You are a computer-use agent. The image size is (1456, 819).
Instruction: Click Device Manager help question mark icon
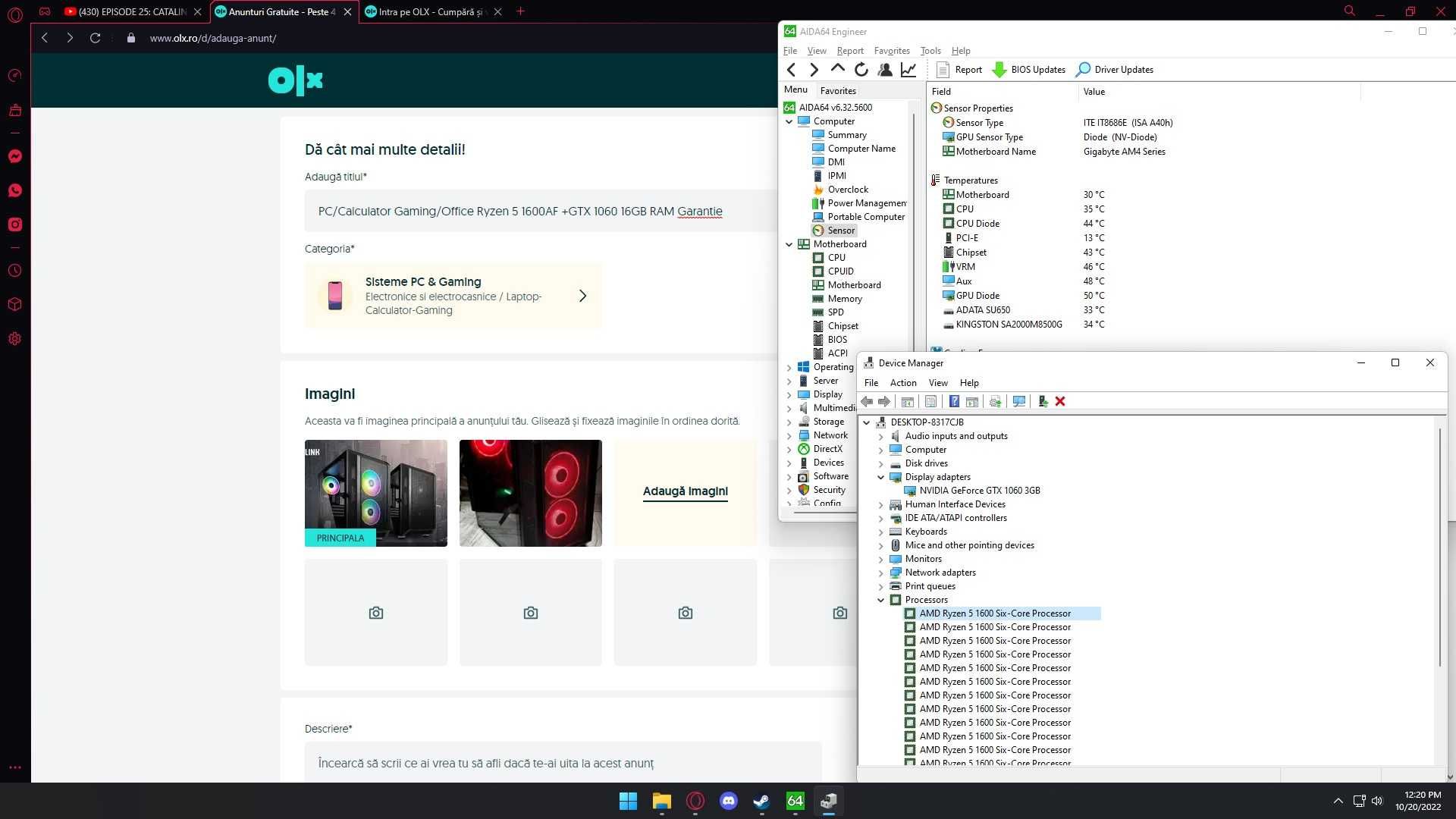pos(954,402)
